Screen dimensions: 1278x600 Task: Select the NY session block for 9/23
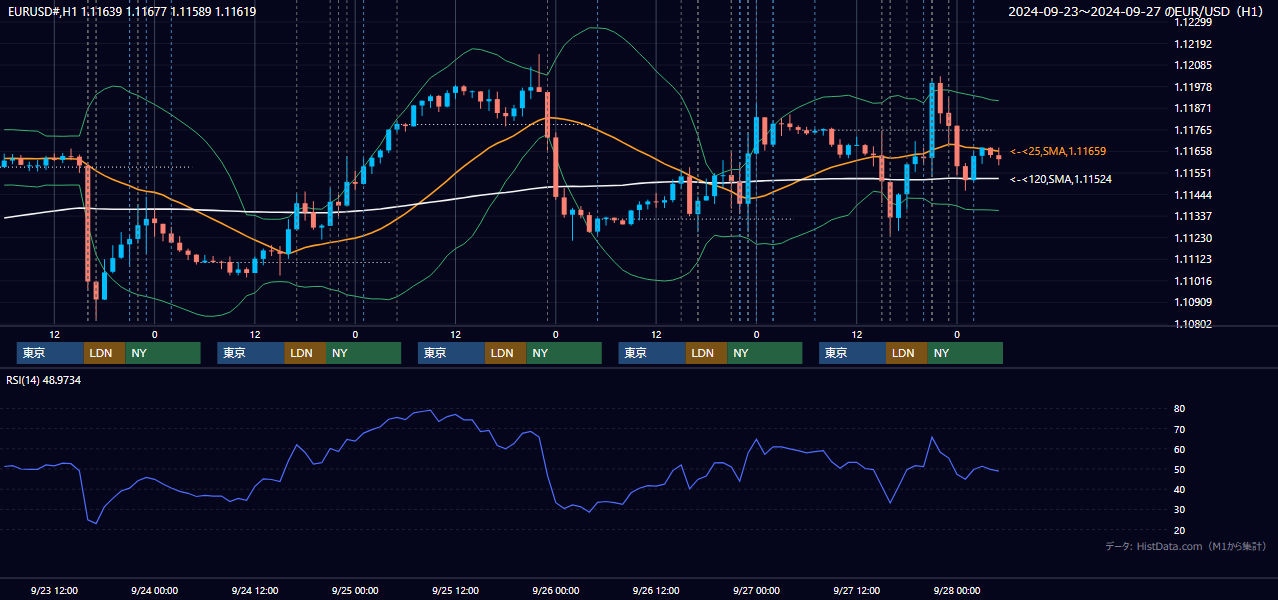click(x=163, y=353)
